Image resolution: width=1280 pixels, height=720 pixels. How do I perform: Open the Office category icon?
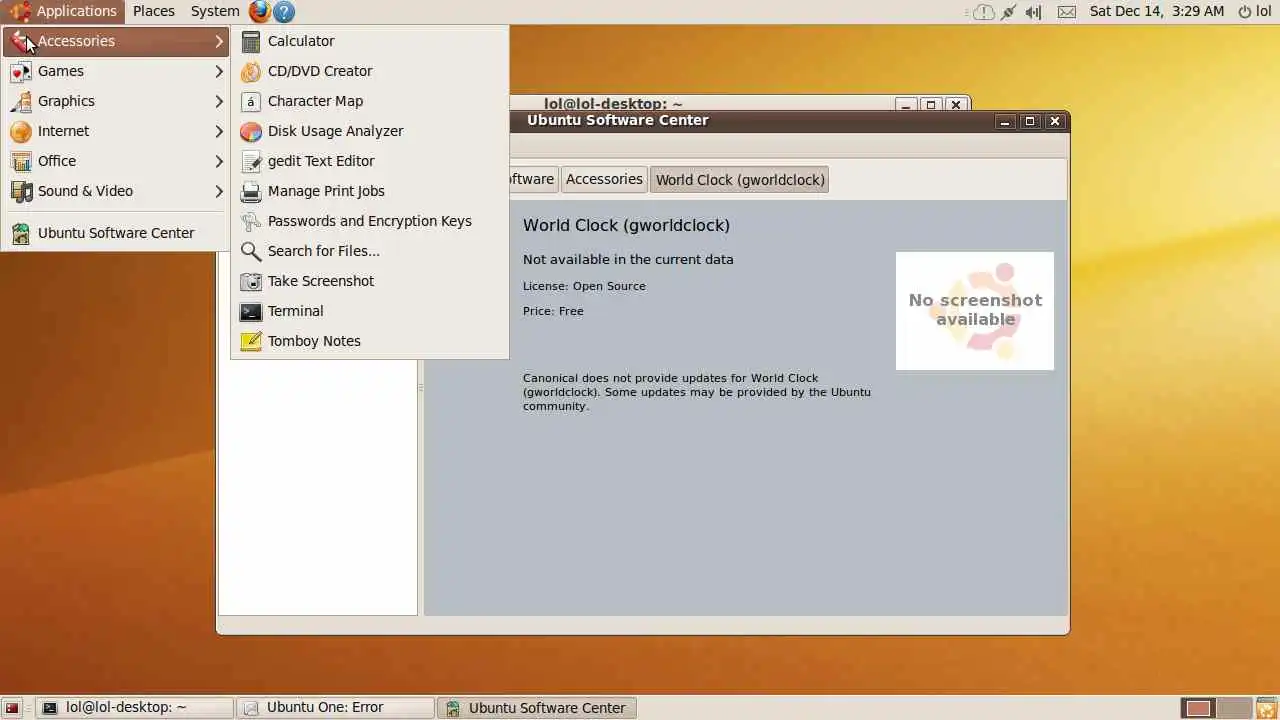(x=21, y=162)
